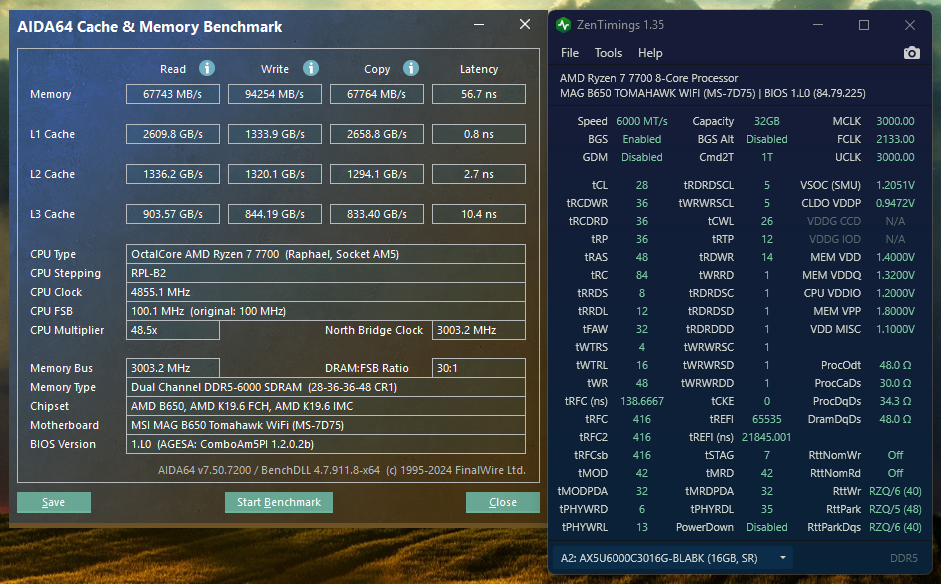The image size is (941, 584).
Task: Click the ProcOdt value 48.0 Ω
Action: tap(895, 365)
